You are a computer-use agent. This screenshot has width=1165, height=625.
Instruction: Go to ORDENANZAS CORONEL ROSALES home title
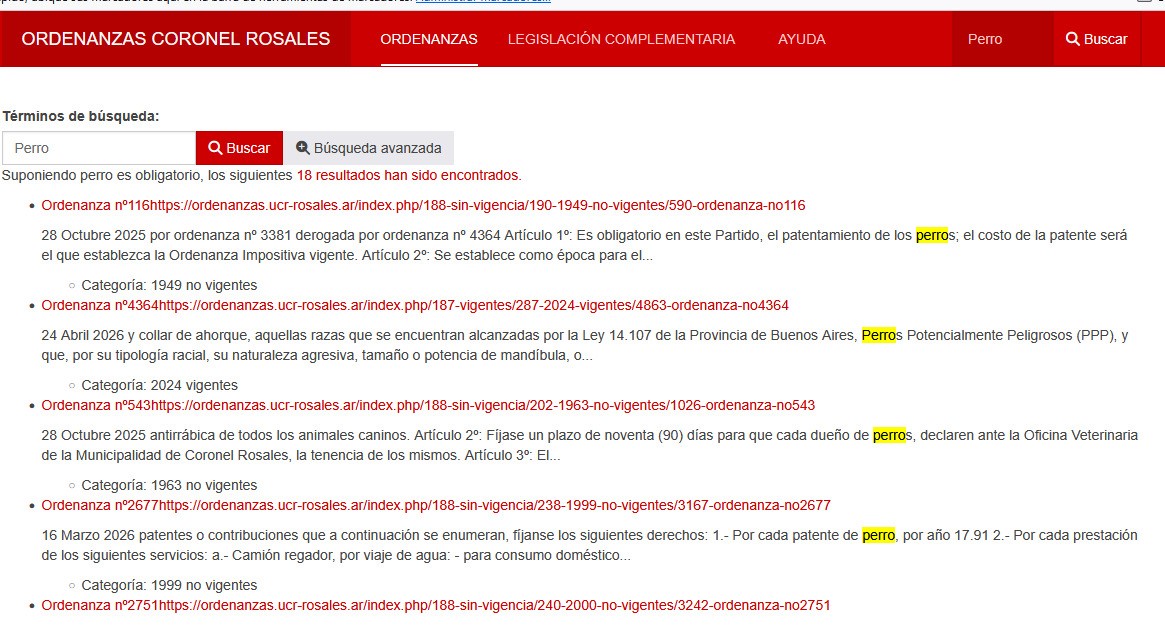coord(175,39)
